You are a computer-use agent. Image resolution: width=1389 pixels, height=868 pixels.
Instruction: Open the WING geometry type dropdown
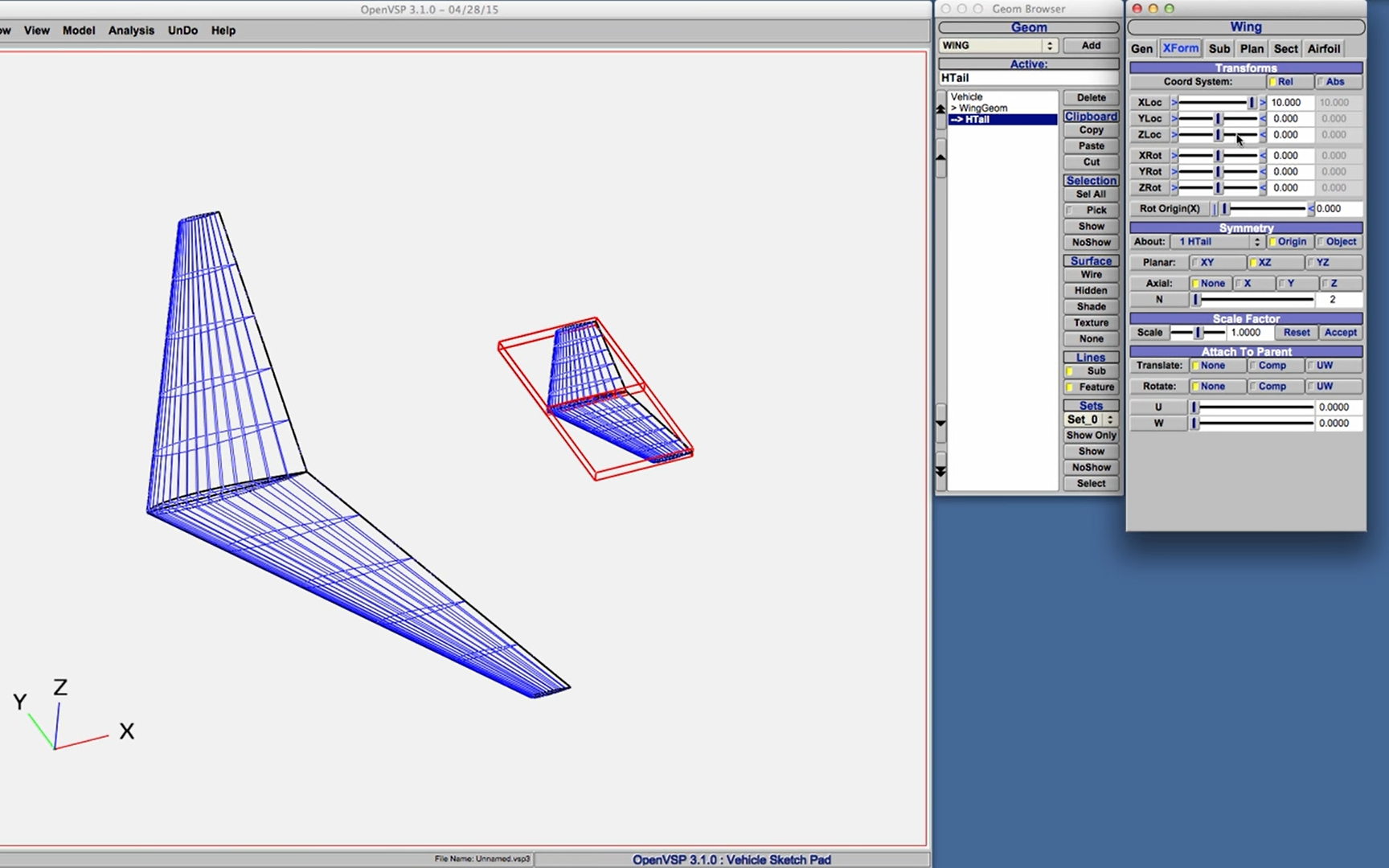tap(998, 46)
